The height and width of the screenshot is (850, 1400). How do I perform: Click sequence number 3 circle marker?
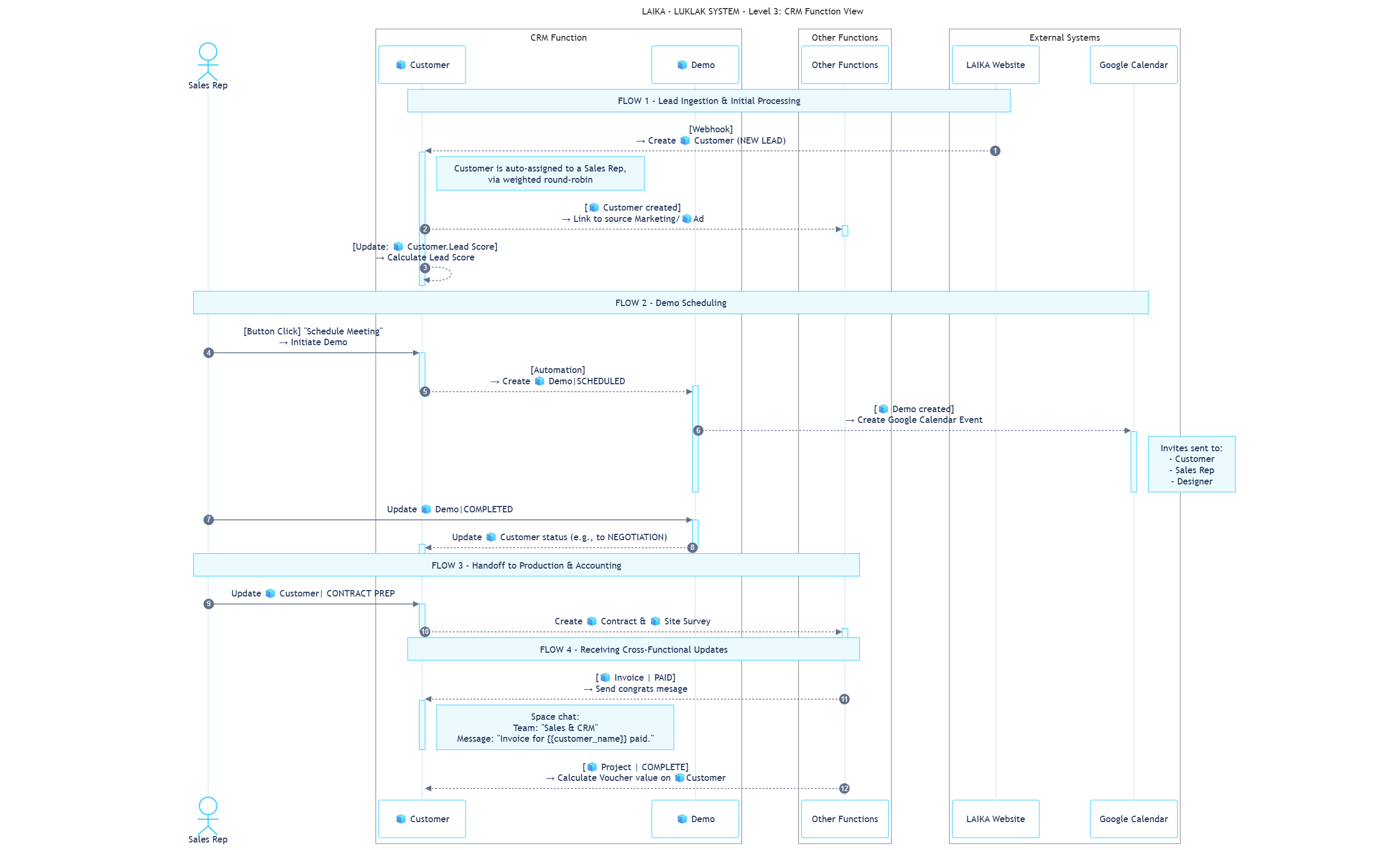point(425,267)
